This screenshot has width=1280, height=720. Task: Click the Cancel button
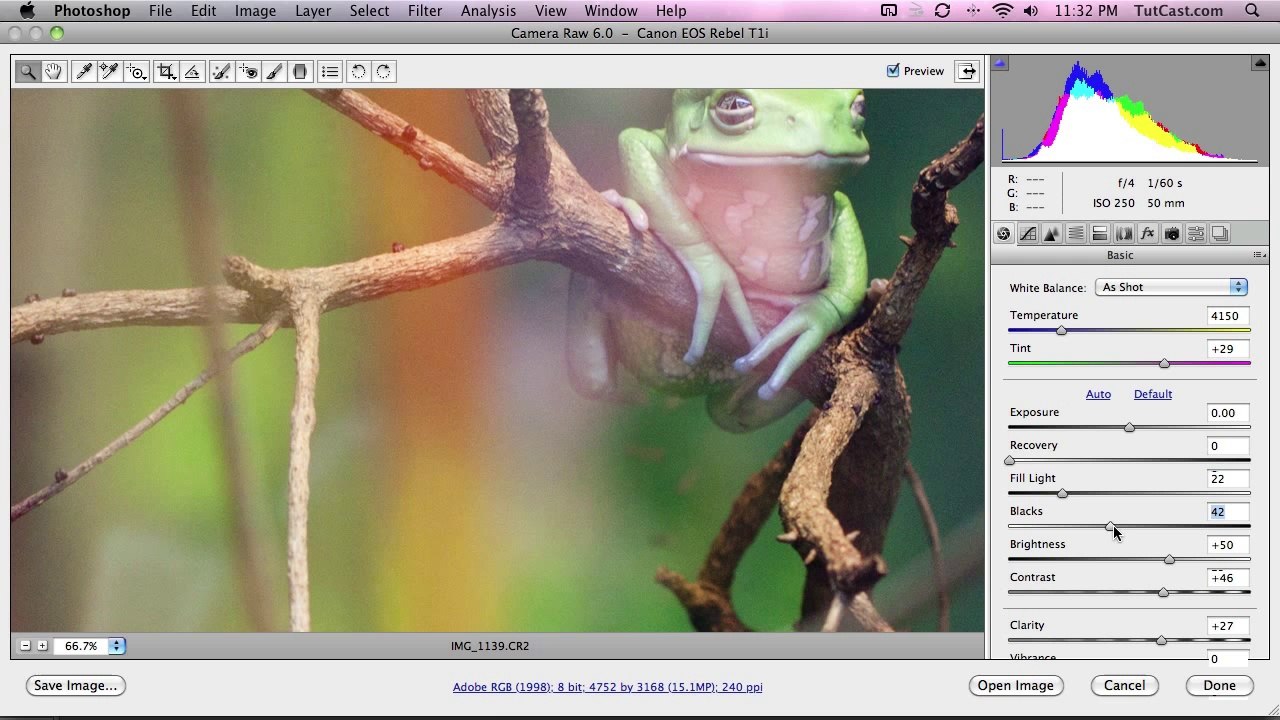[1124, 685]
